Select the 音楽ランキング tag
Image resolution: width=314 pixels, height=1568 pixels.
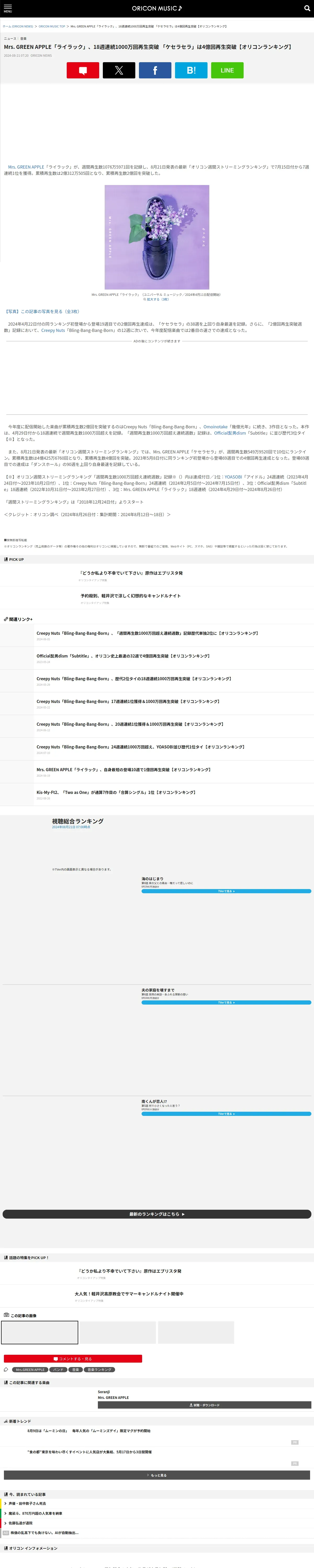click(x=99, y=1370)
